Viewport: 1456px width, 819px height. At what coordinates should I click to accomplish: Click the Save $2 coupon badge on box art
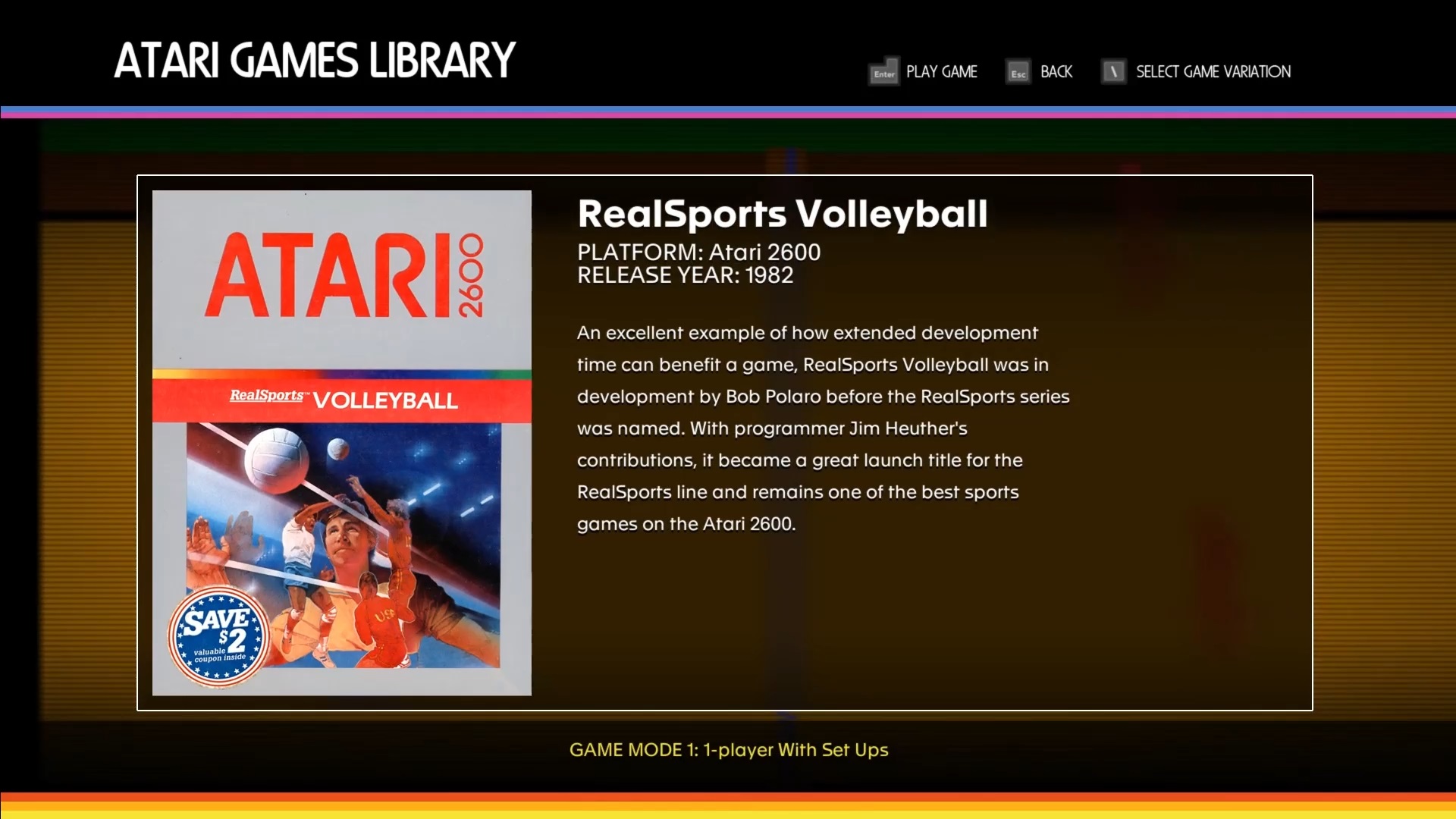pos(219,636)
